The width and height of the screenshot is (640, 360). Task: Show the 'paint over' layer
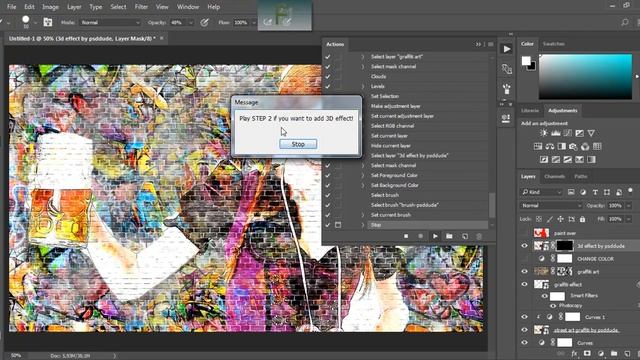click(524, 233)
